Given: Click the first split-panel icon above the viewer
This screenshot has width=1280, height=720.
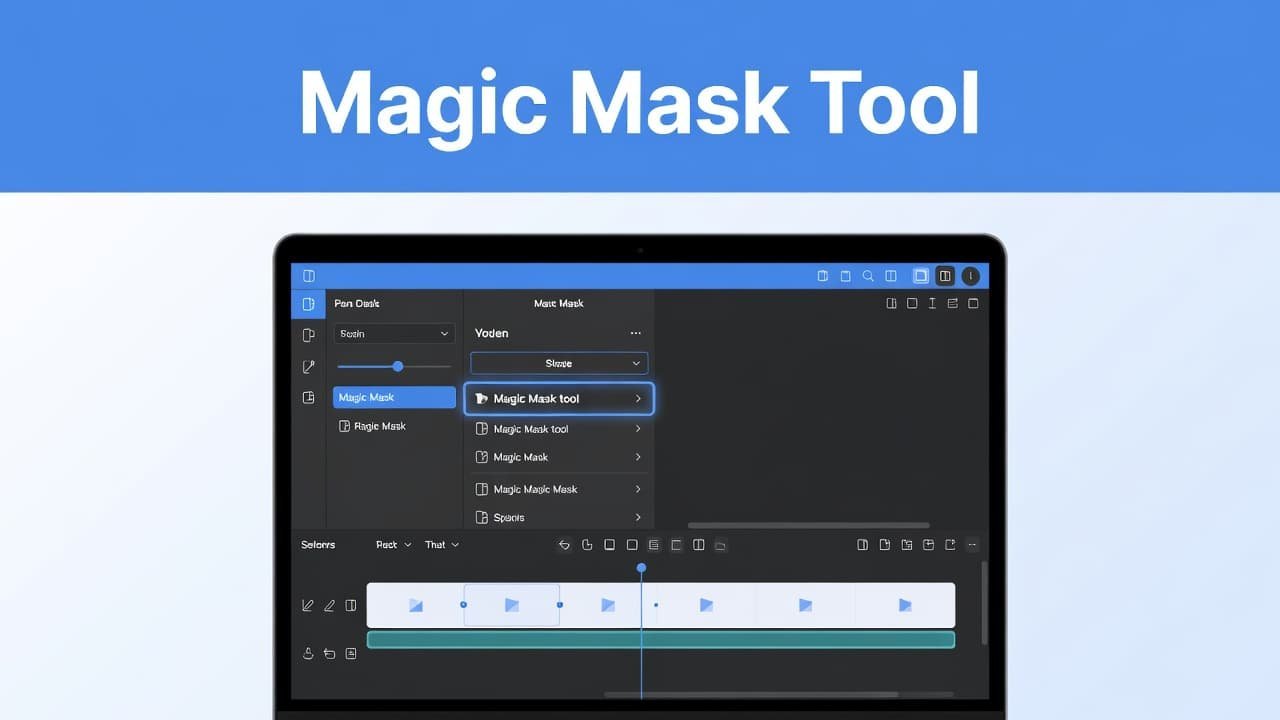Looking at the screenshot, I should click(x=891, y=303).
